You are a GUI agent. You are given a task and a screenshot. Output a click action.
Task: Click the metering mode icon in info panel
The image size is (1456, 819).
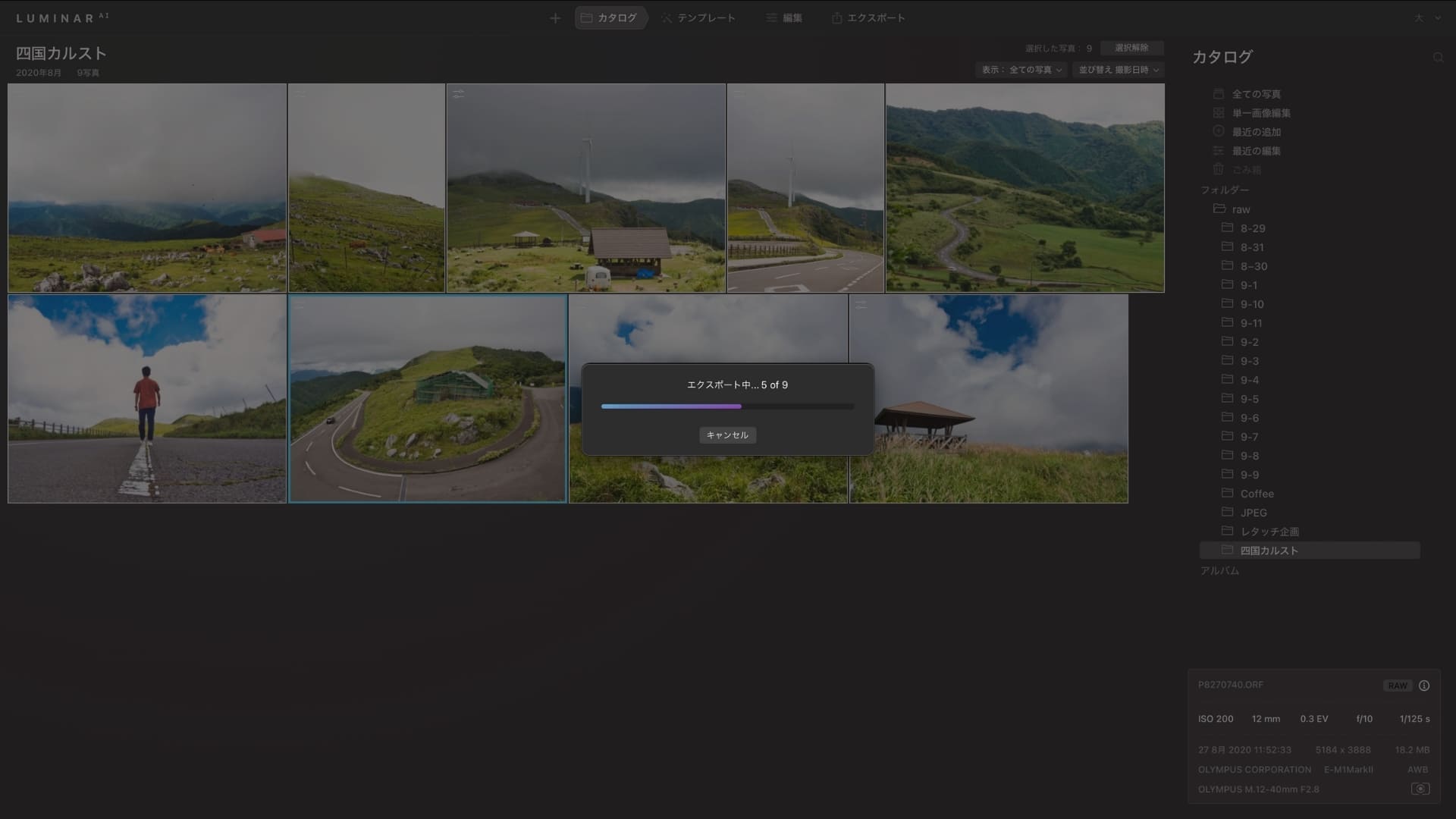(x=1420, y=789)
